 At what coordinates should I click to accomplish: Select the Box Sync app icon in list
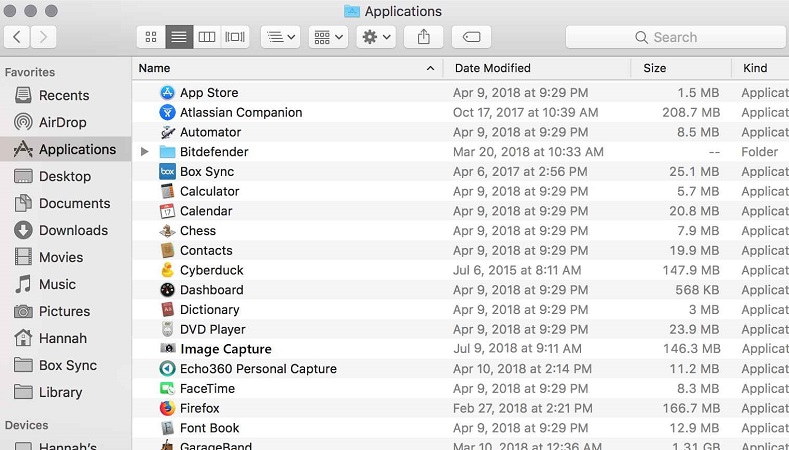tap(167, 172)
